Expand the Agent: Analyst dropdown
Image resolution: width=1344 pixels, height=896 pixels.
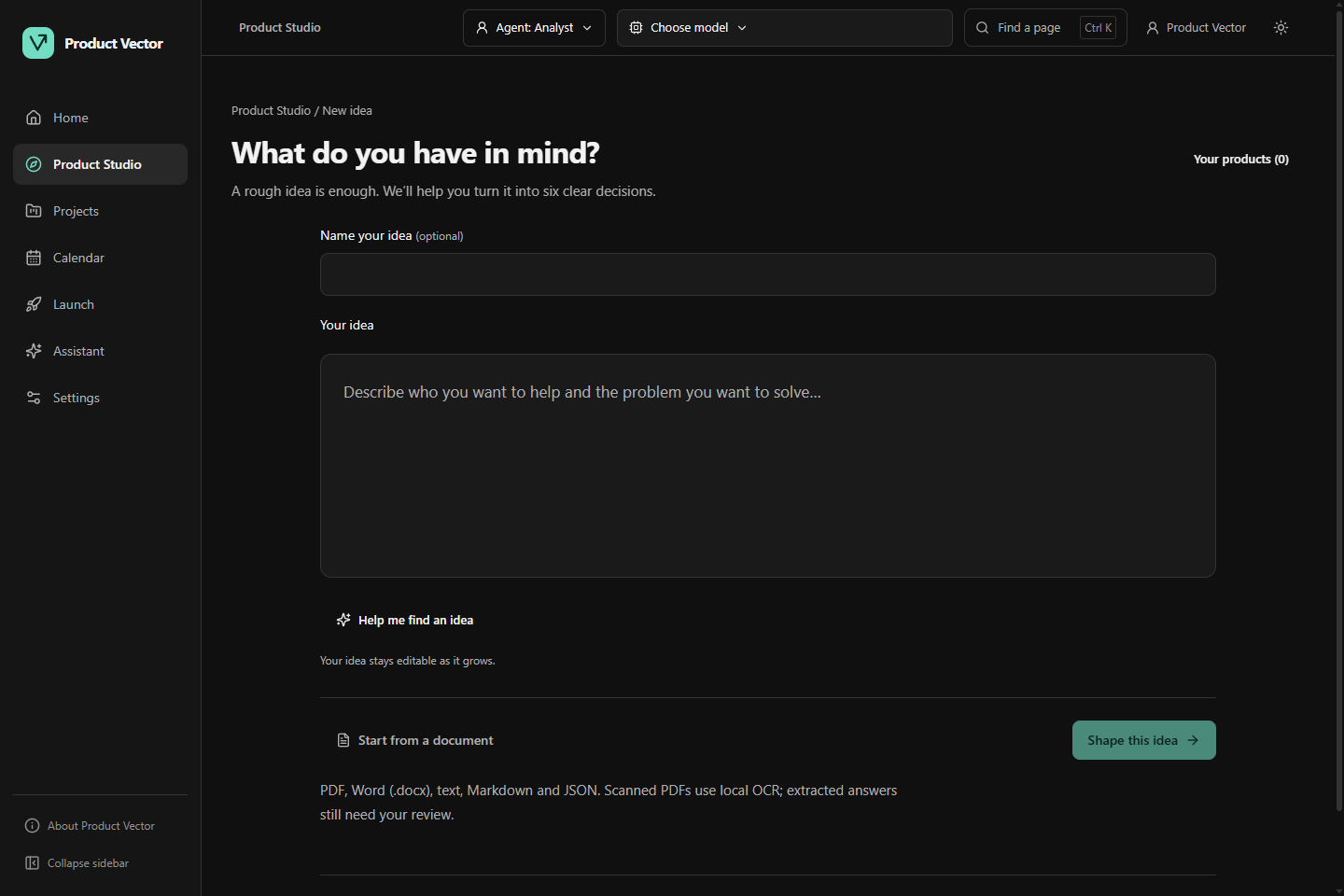[x=534, y=28]
